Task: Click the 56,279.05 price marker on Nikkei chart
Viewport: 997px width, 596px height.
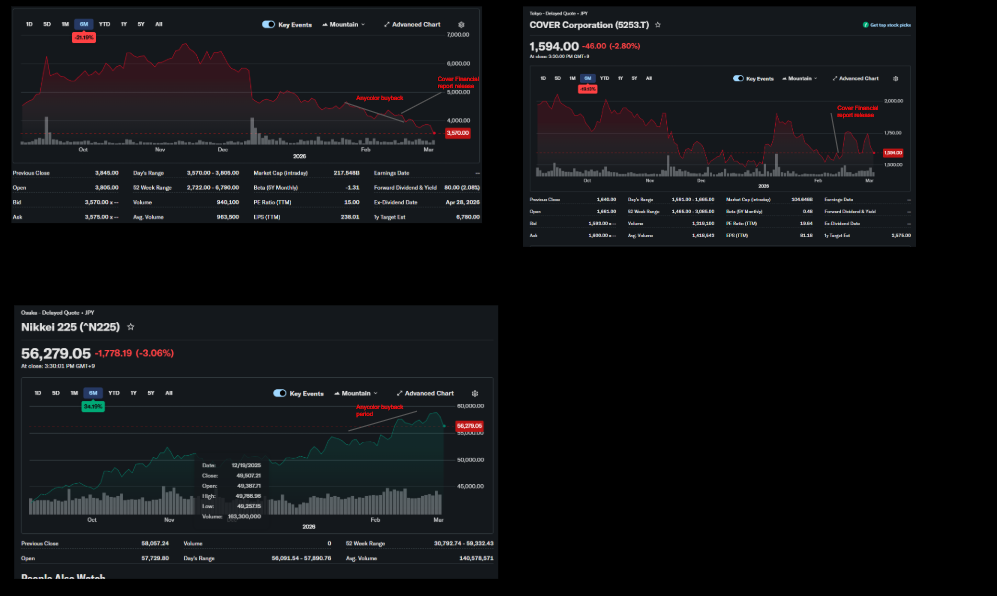Action: (x=470, y=426)
